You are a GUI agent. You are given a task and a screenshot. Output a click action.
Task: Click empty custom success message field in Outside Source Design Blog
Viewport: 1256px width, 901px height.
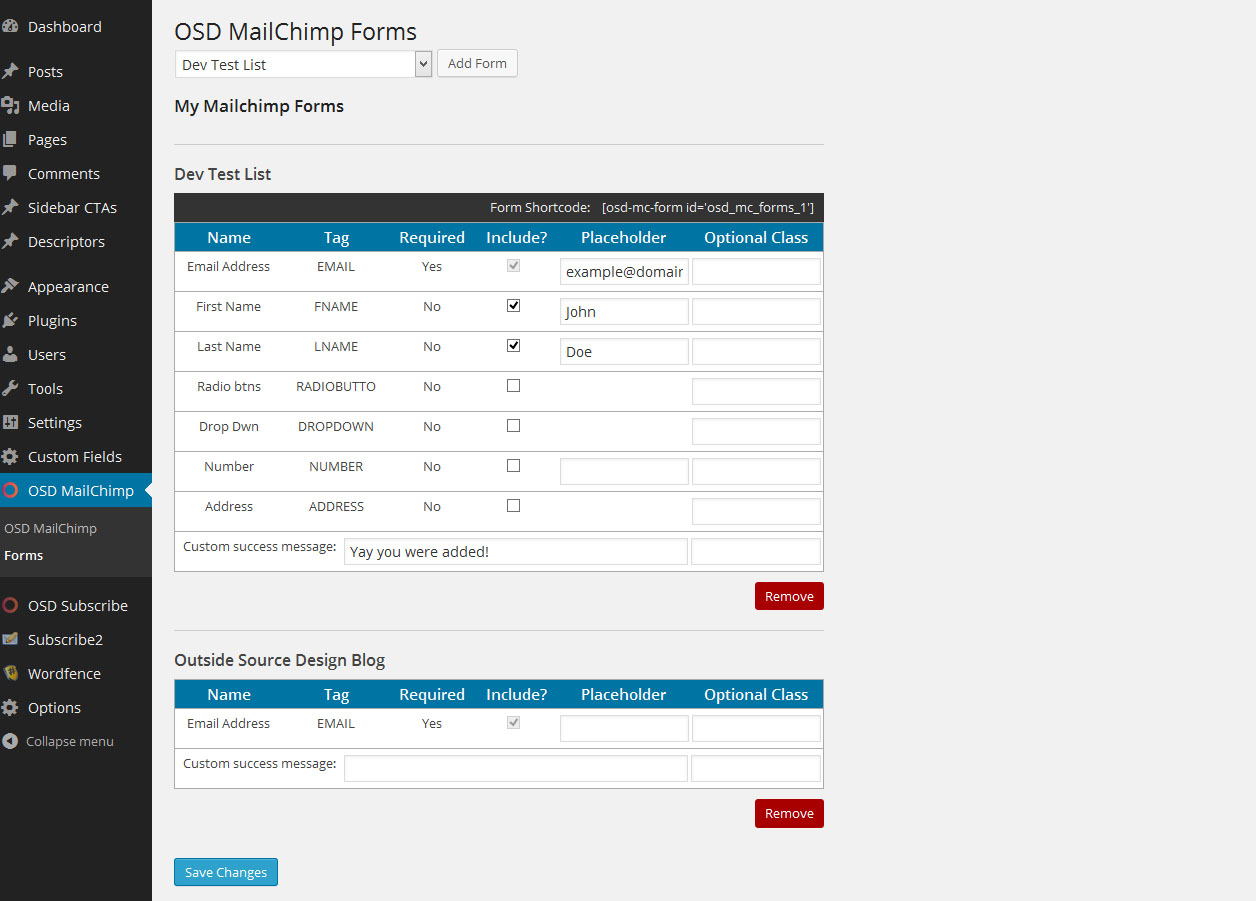(516, 768)
